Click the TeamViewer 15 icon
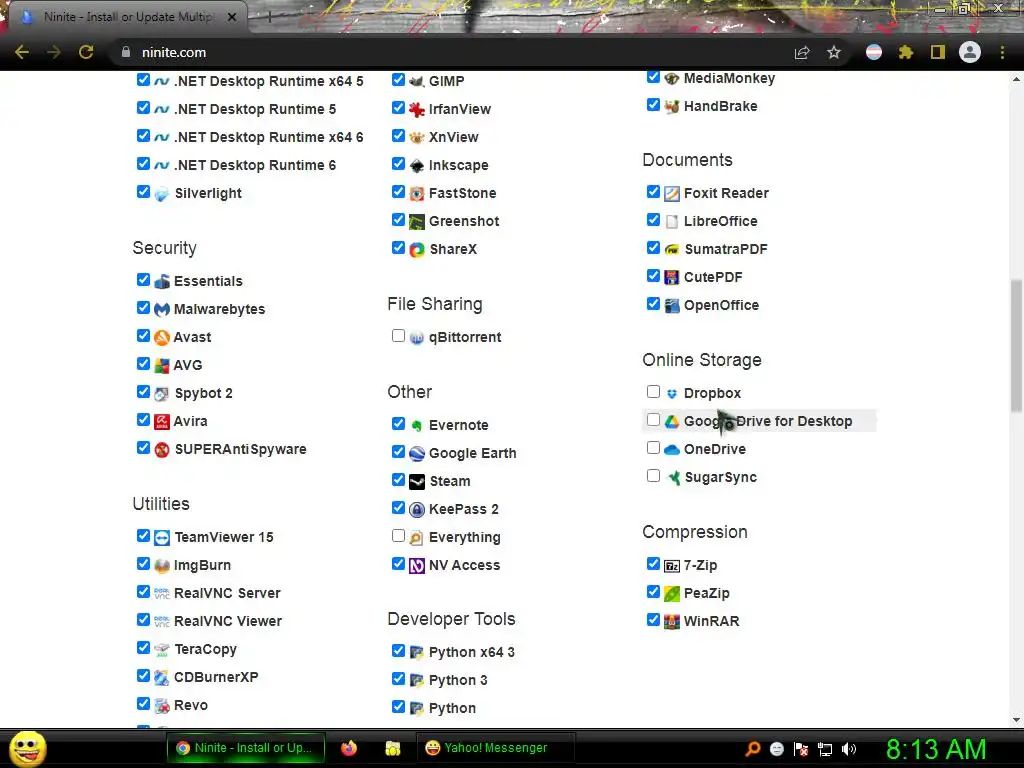 point(161,537)
